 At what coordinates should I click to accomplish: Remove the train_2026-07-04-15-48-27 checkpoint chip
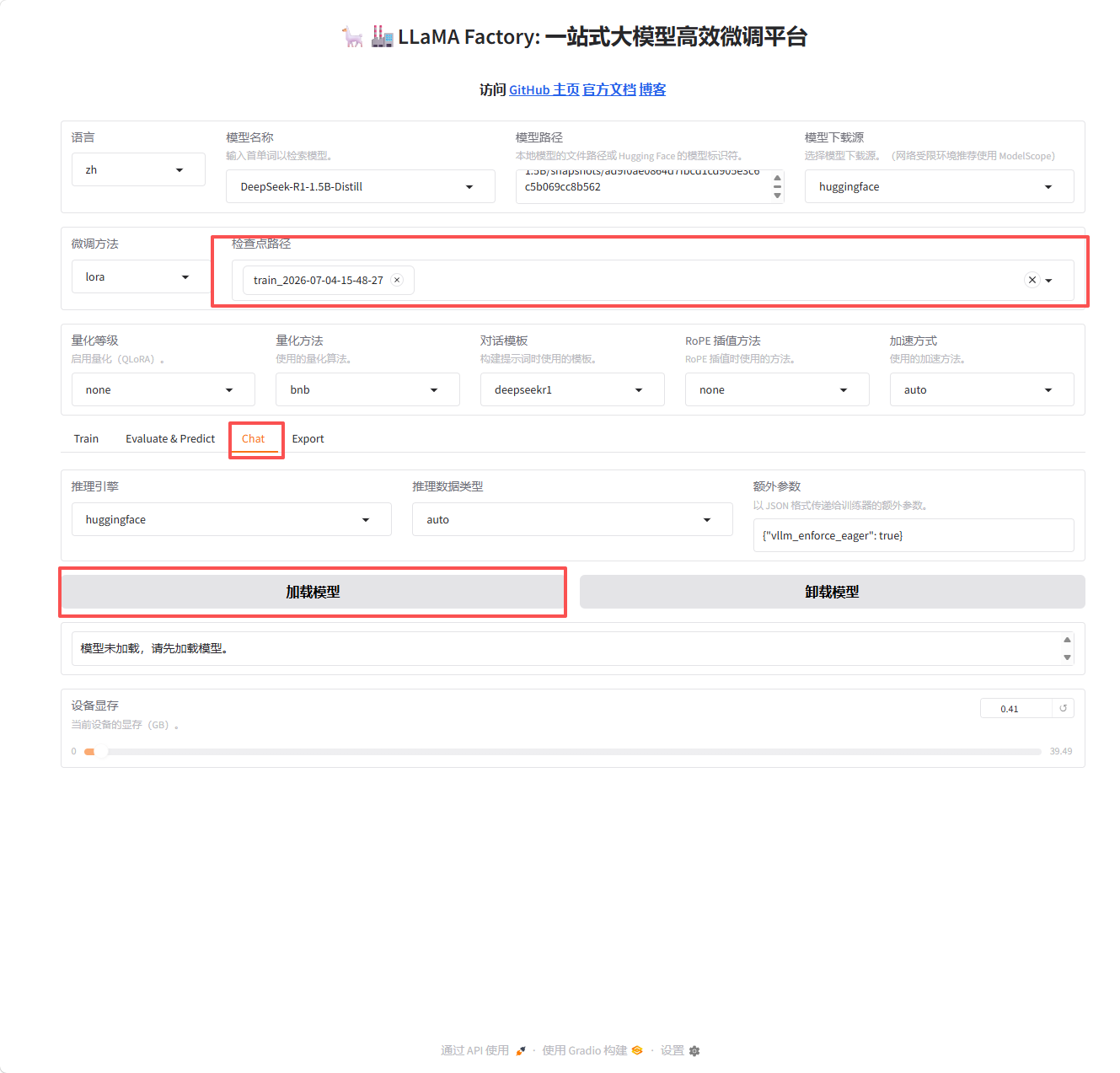(x=397, y=280)
